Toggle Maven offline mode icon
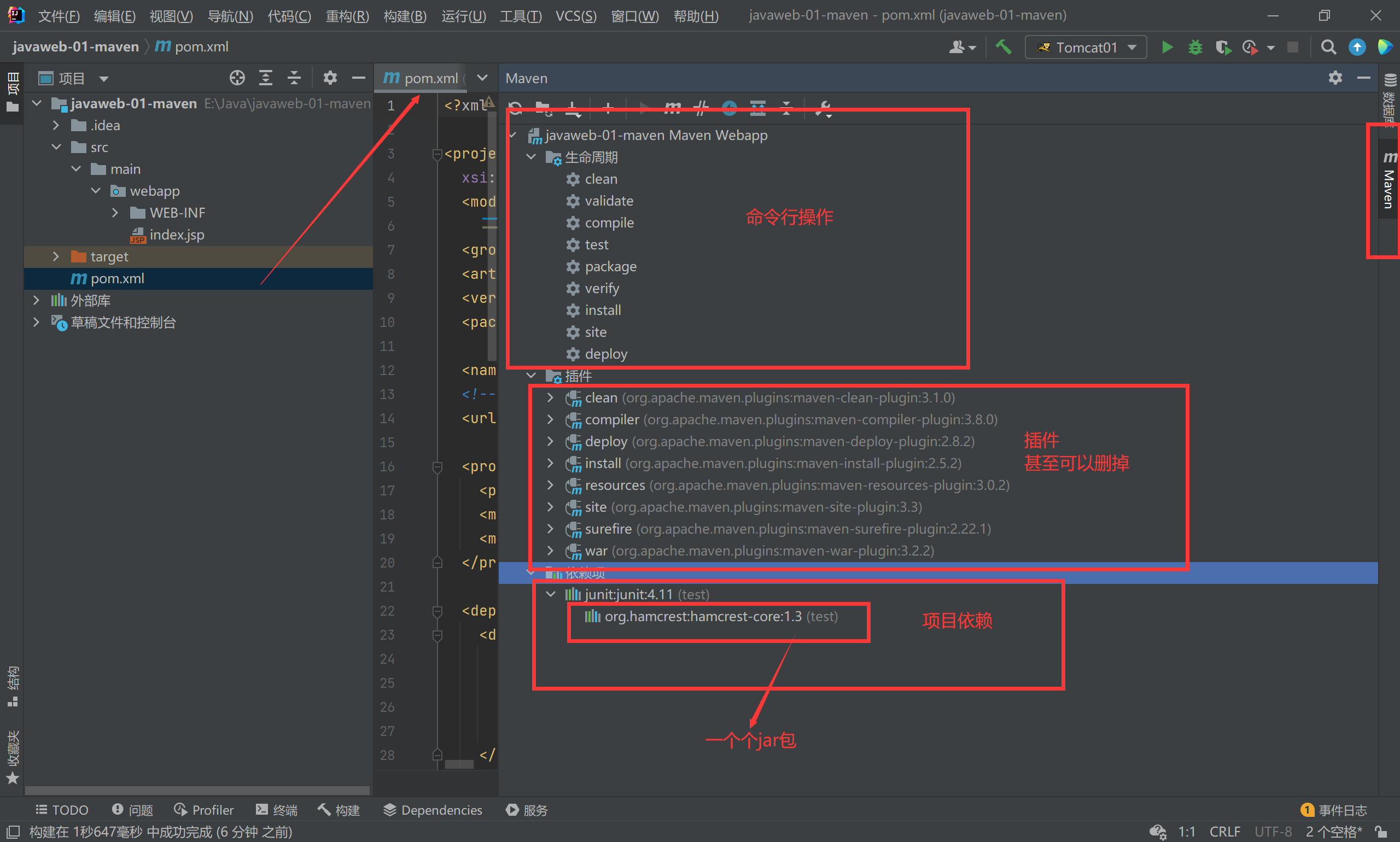Image resolution: width=1400 pixels, height=842 pixels. [702, 108]
